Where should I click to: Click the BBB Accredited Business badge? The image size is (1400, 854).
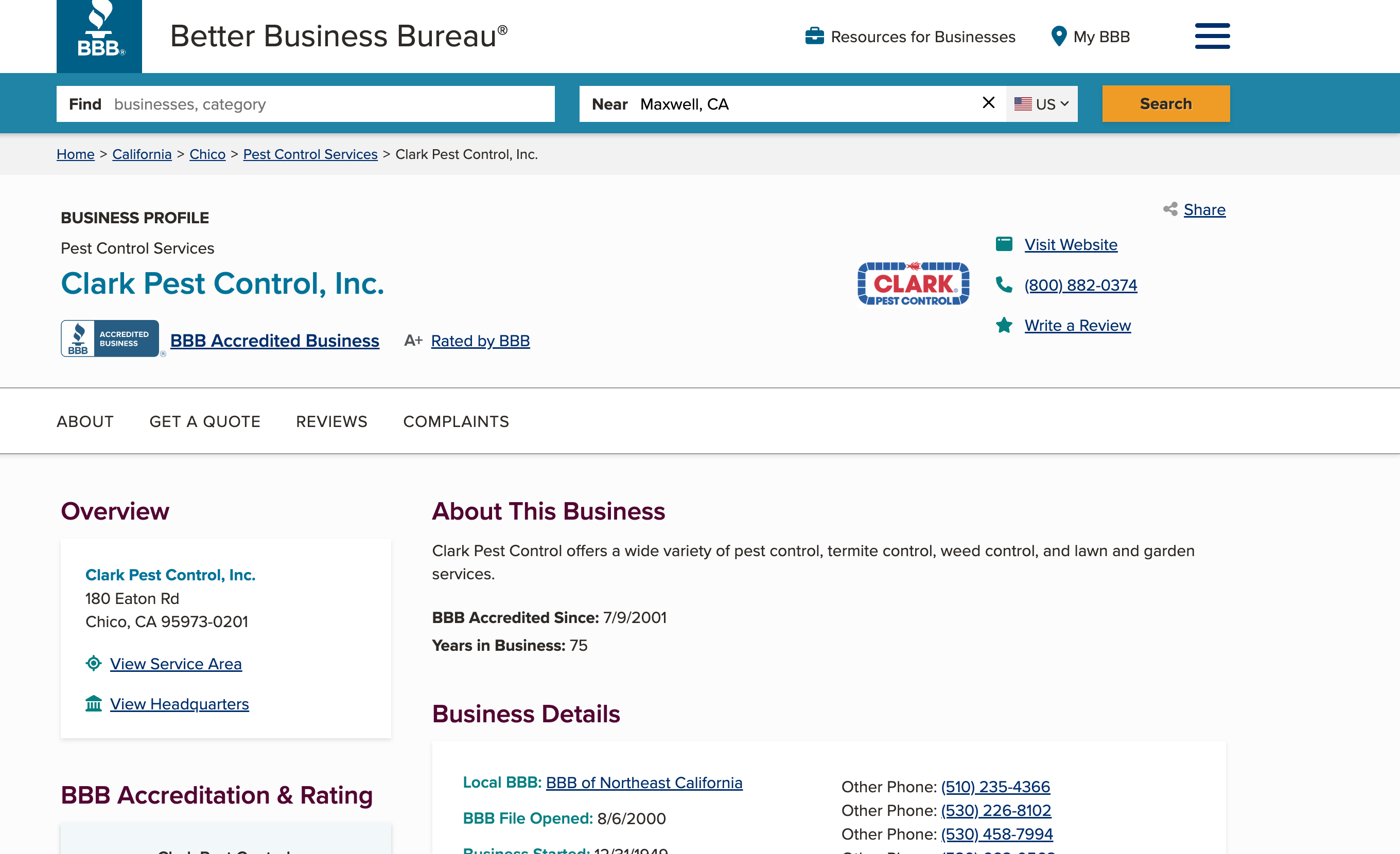[110, 338]
